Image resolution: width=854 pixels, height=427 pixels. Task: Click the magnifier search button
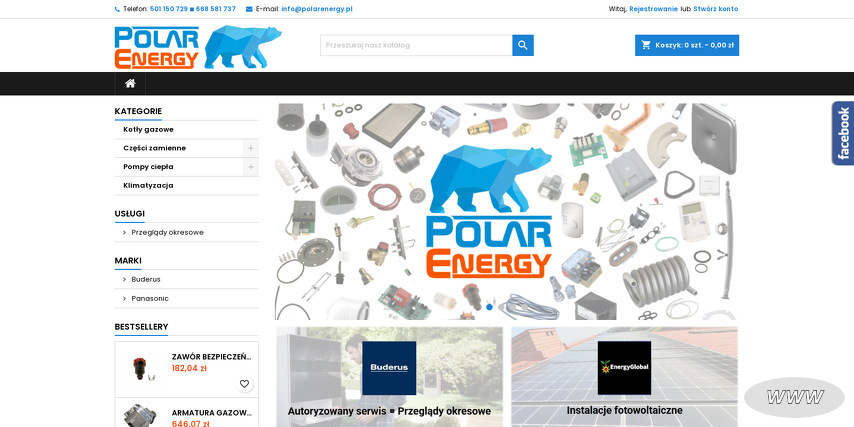tap(523, 45)
